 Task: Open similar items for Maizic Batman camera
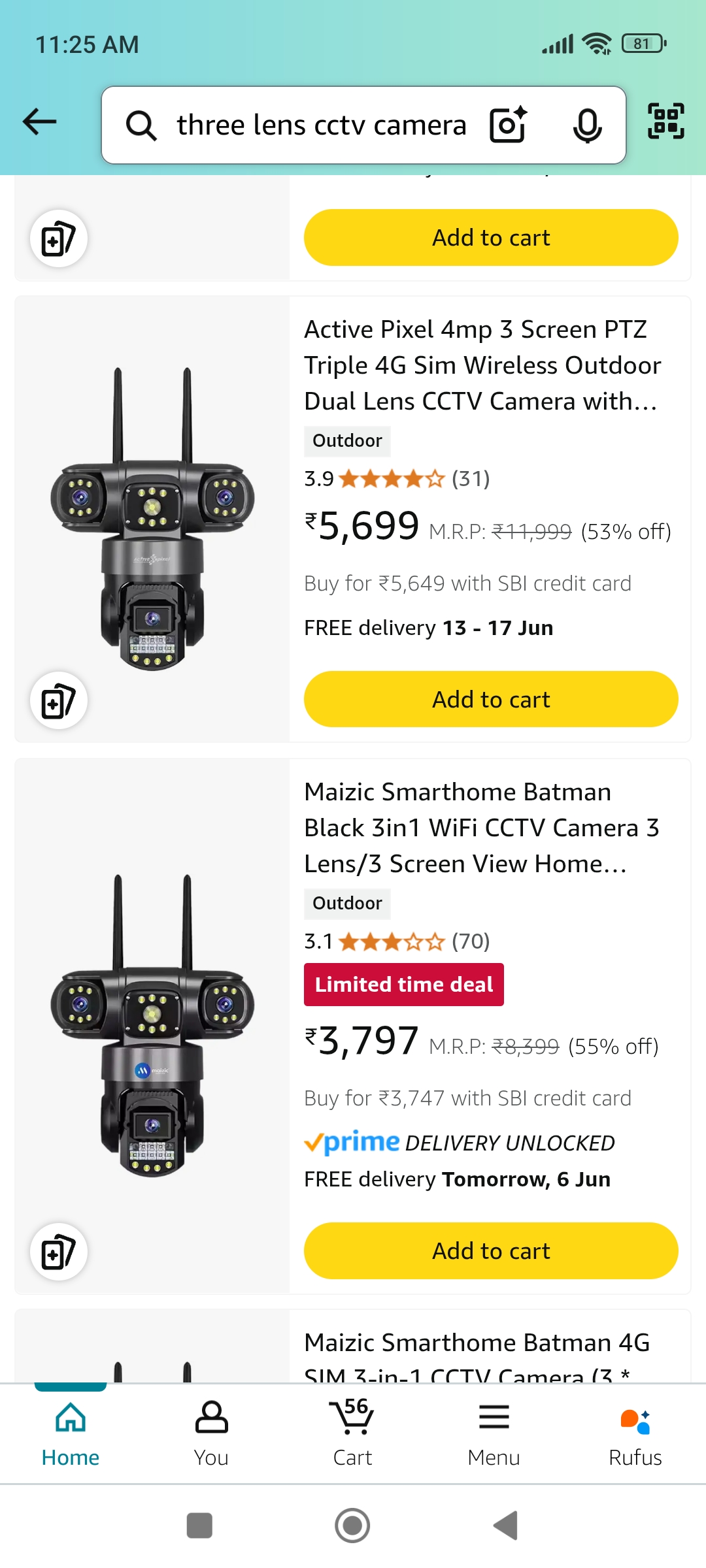pyautogui.click(x=59, y=1252)
